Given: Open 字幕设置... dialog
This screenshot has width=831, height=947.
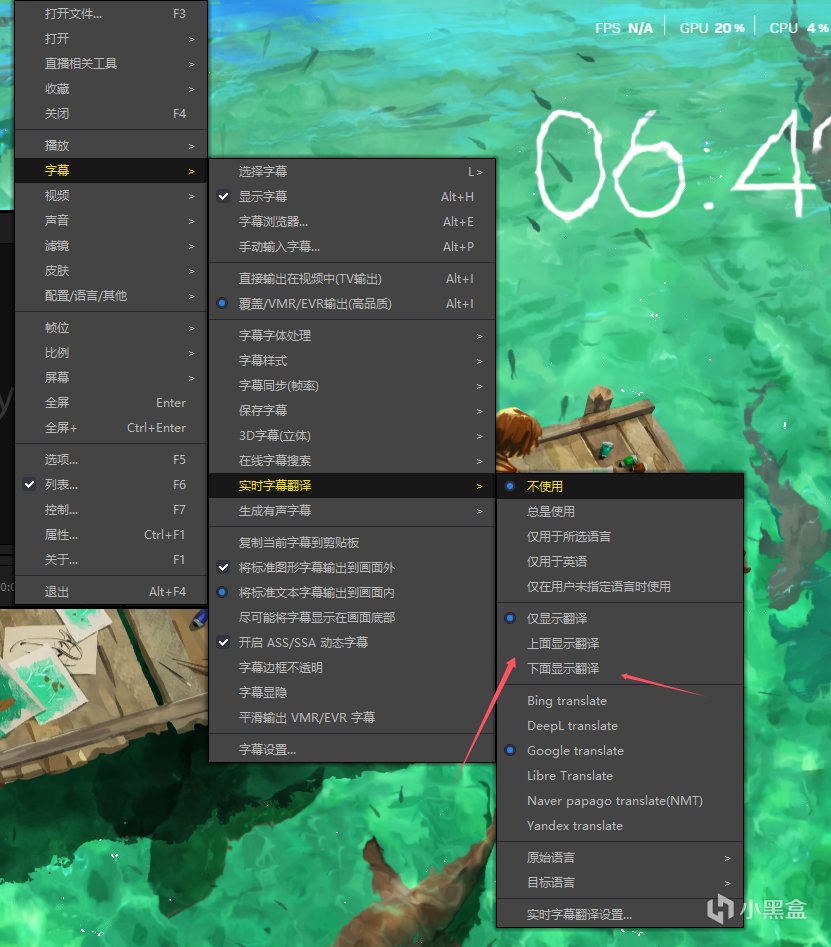Looking at the screenshot, I should (352, 750).
